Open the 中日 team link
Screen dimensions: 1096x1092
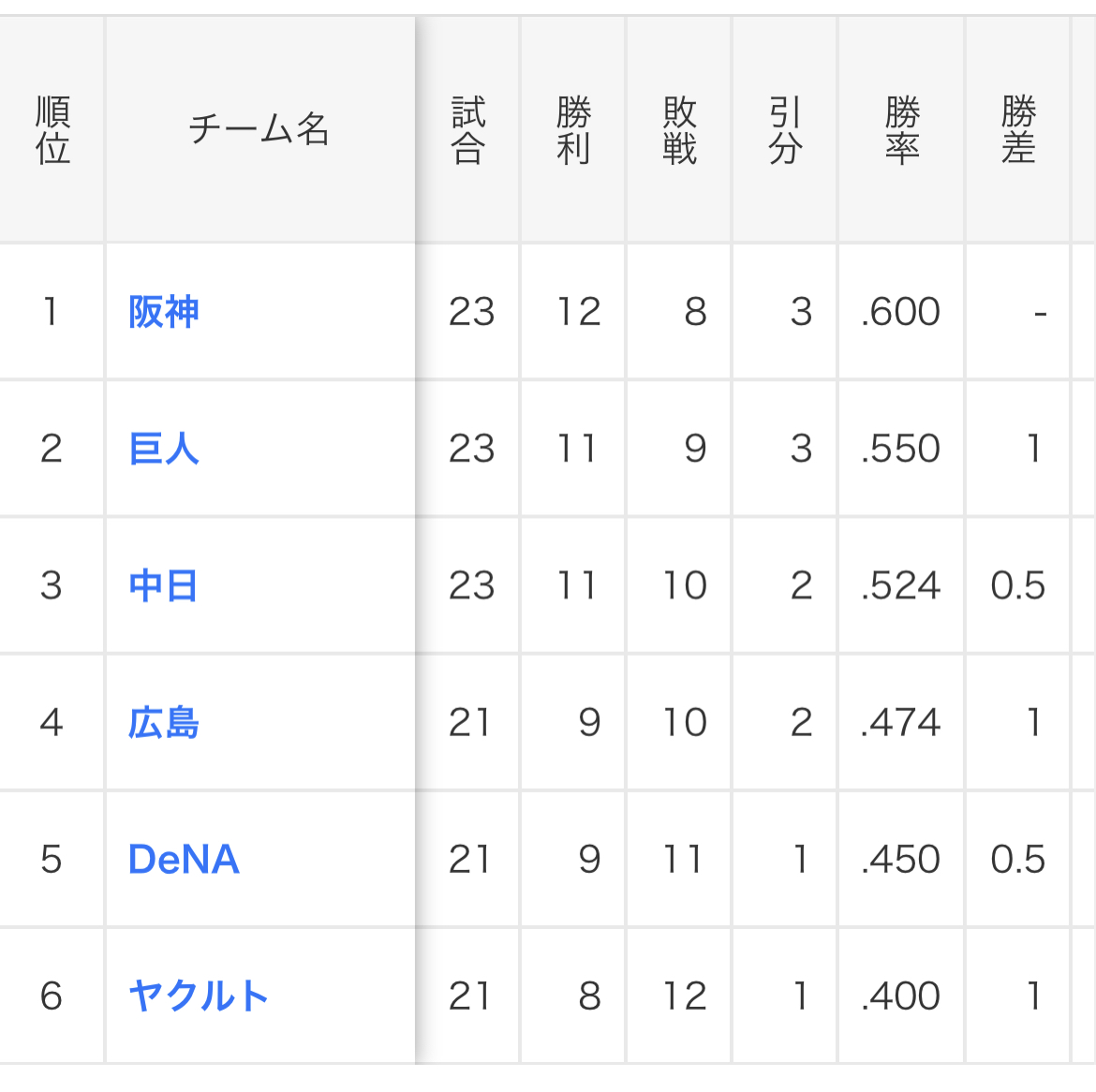[163, 585]
